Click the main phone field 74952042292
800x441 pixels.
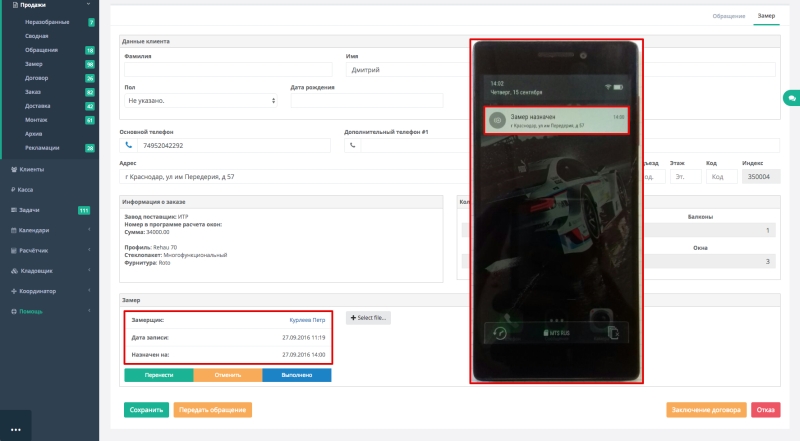coord(234,145)
